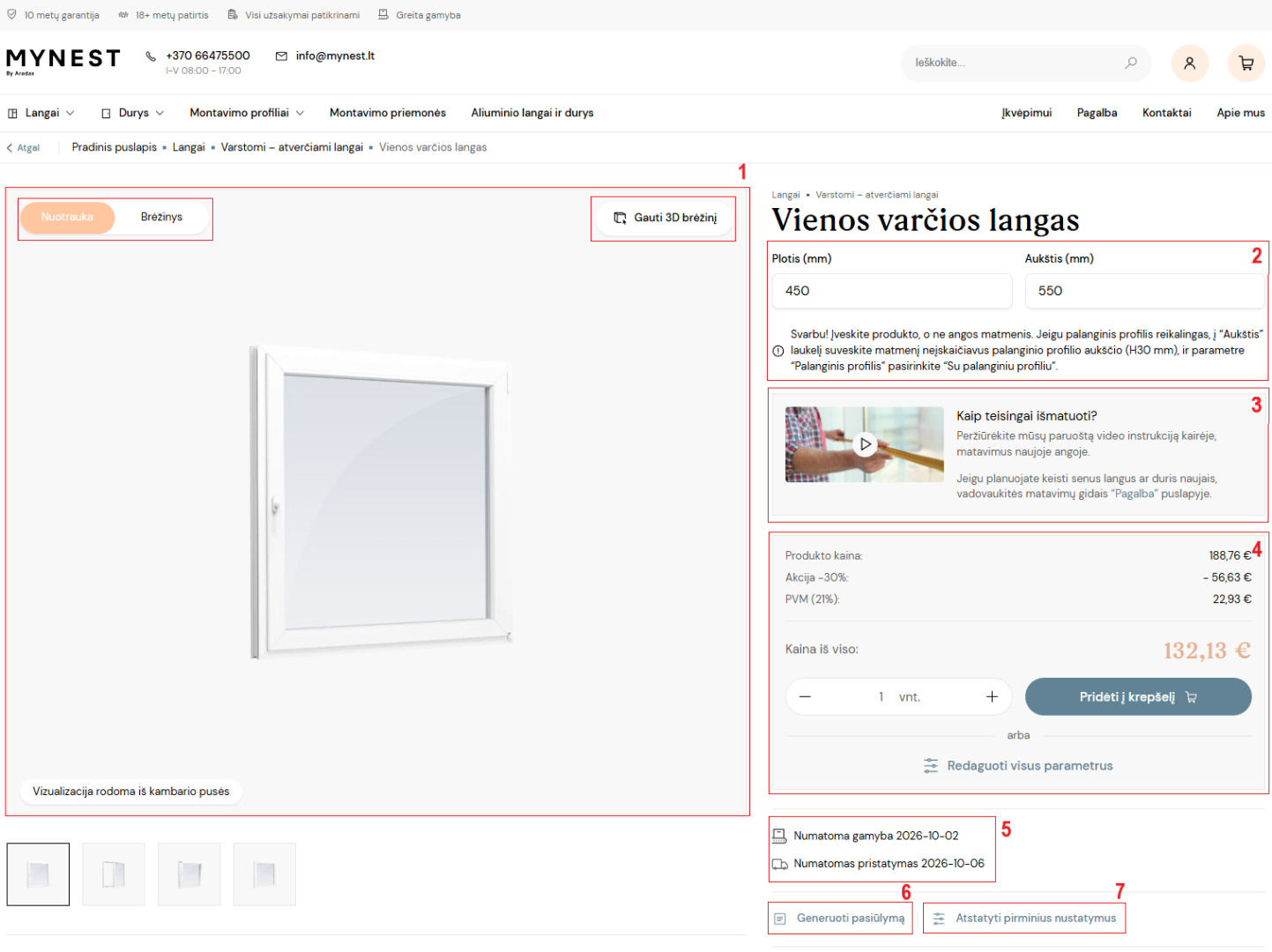The height and width of the screenshot is (952, 1272).
Task: Expand the Langai dropdown menu
Action: point(41,113)
